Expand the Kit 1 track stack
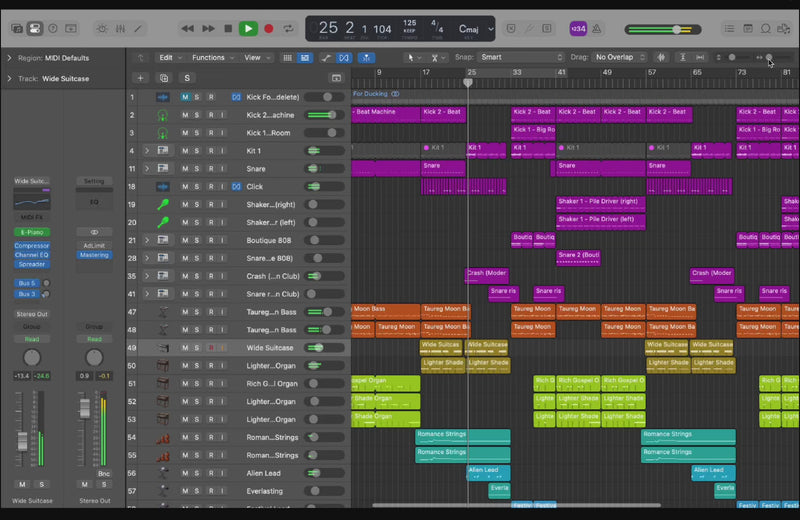The width and height of the screenshot is (800, 520). [x=147, y=150]
